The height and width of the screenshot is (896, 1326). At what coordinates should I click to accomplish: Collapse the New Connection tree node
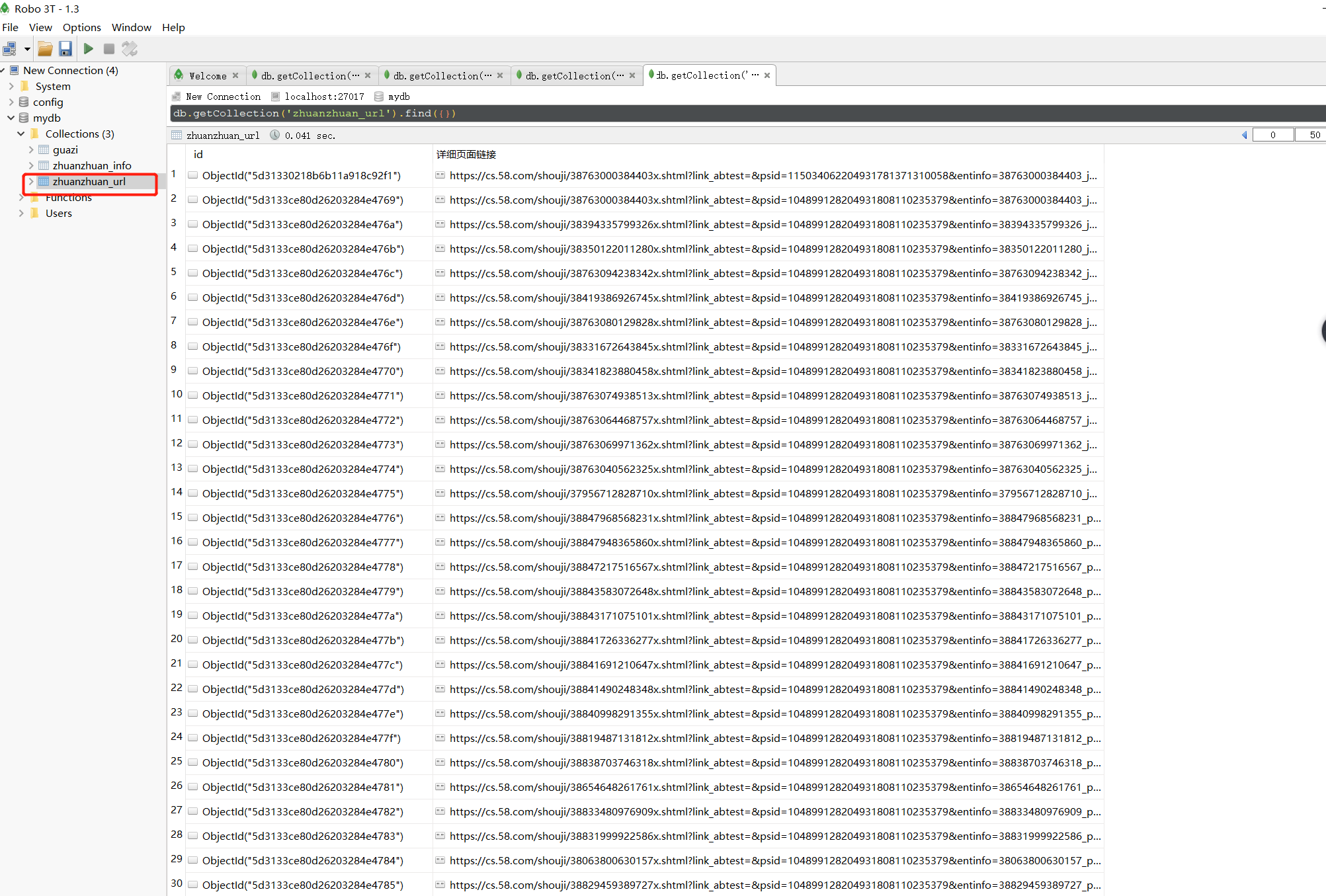3,70
